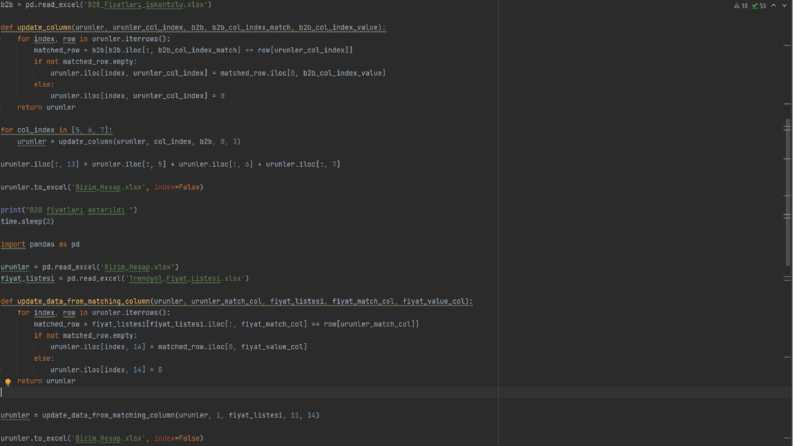This screenshot has width=793, height=446.
Task: Click the vertical scrollbar thumb of the editor
Action: (787, 192)
